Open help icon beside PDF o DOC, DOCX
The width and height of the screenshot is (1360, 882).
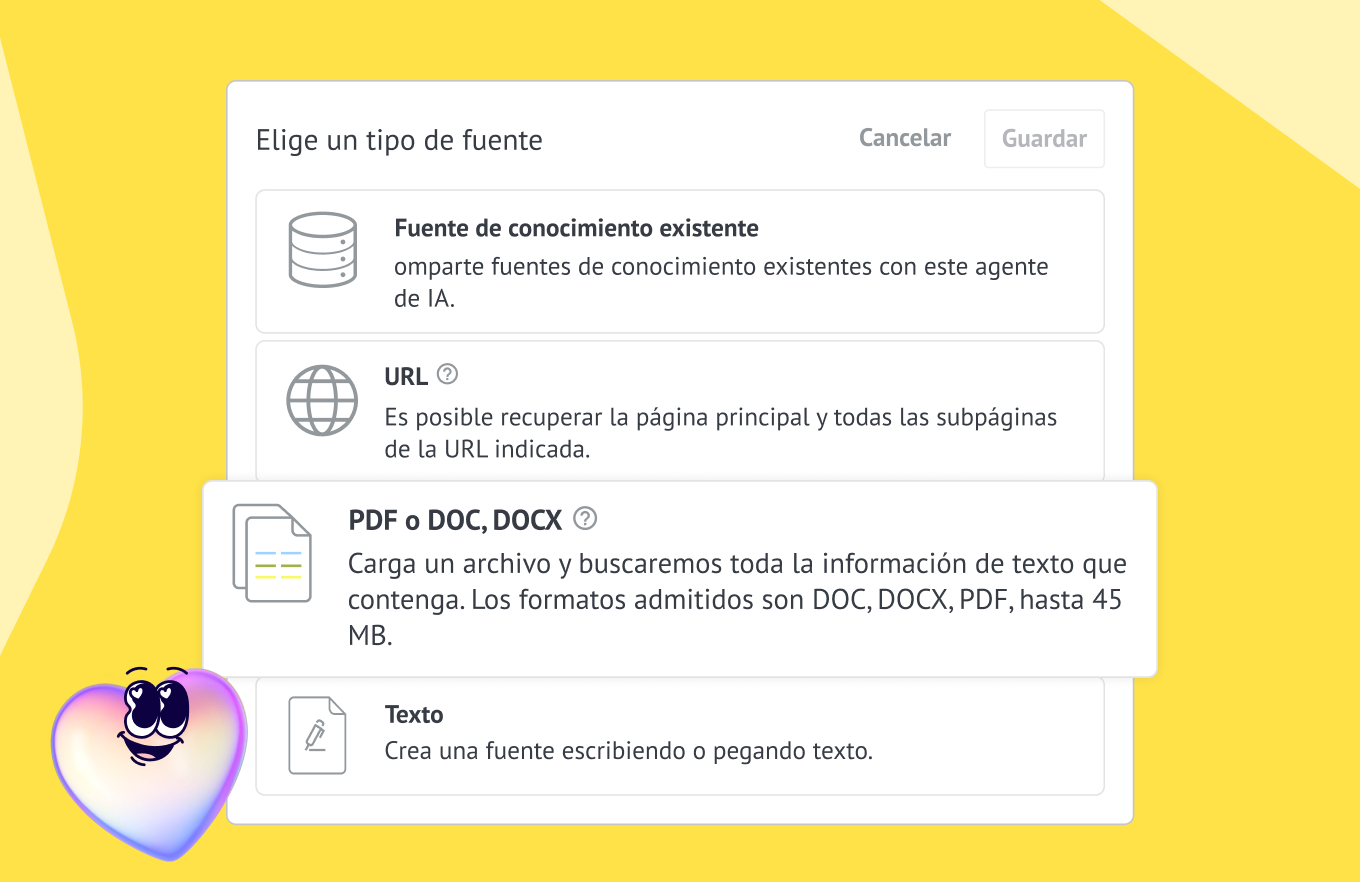[x=586, y=518]
